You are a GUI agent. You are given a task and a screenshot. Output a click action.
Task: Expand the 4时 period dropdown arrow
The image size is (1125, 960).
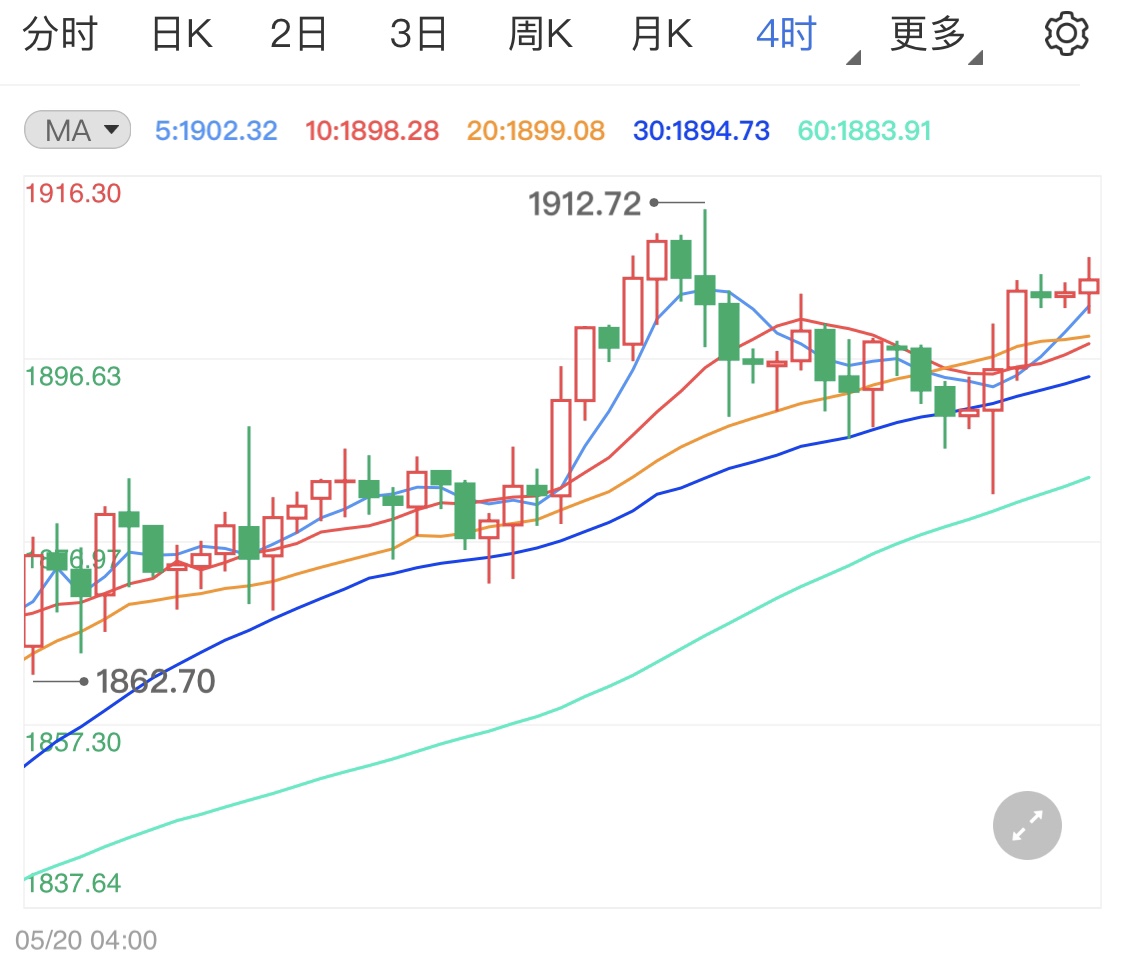[853, 58]
